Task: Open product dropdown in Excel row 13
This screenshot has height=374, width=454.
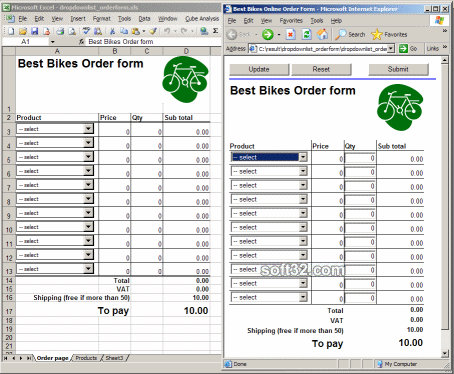Action: point(88,269)
